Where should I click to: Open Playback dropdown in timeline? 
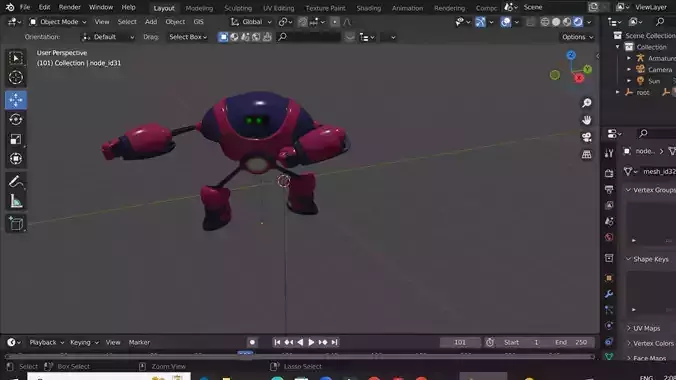(x=47, y=342)
